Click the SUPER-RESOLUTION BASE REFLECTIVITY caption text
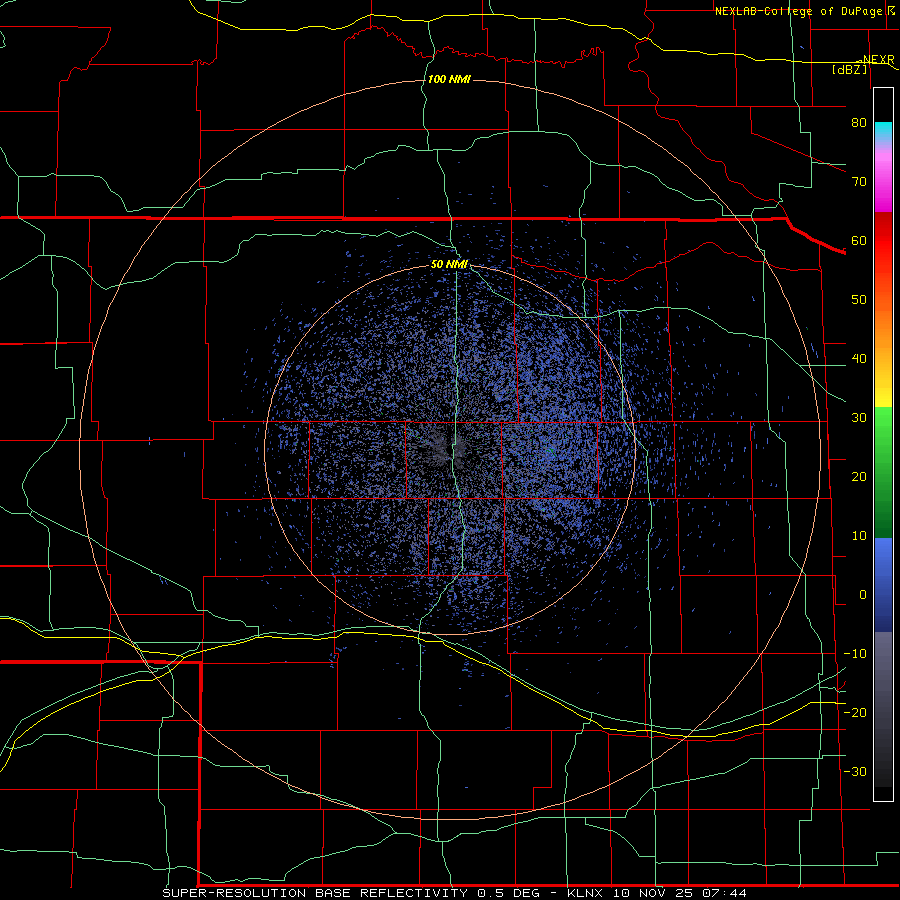Screen dimensions: 900x900 tap(315, 893)
